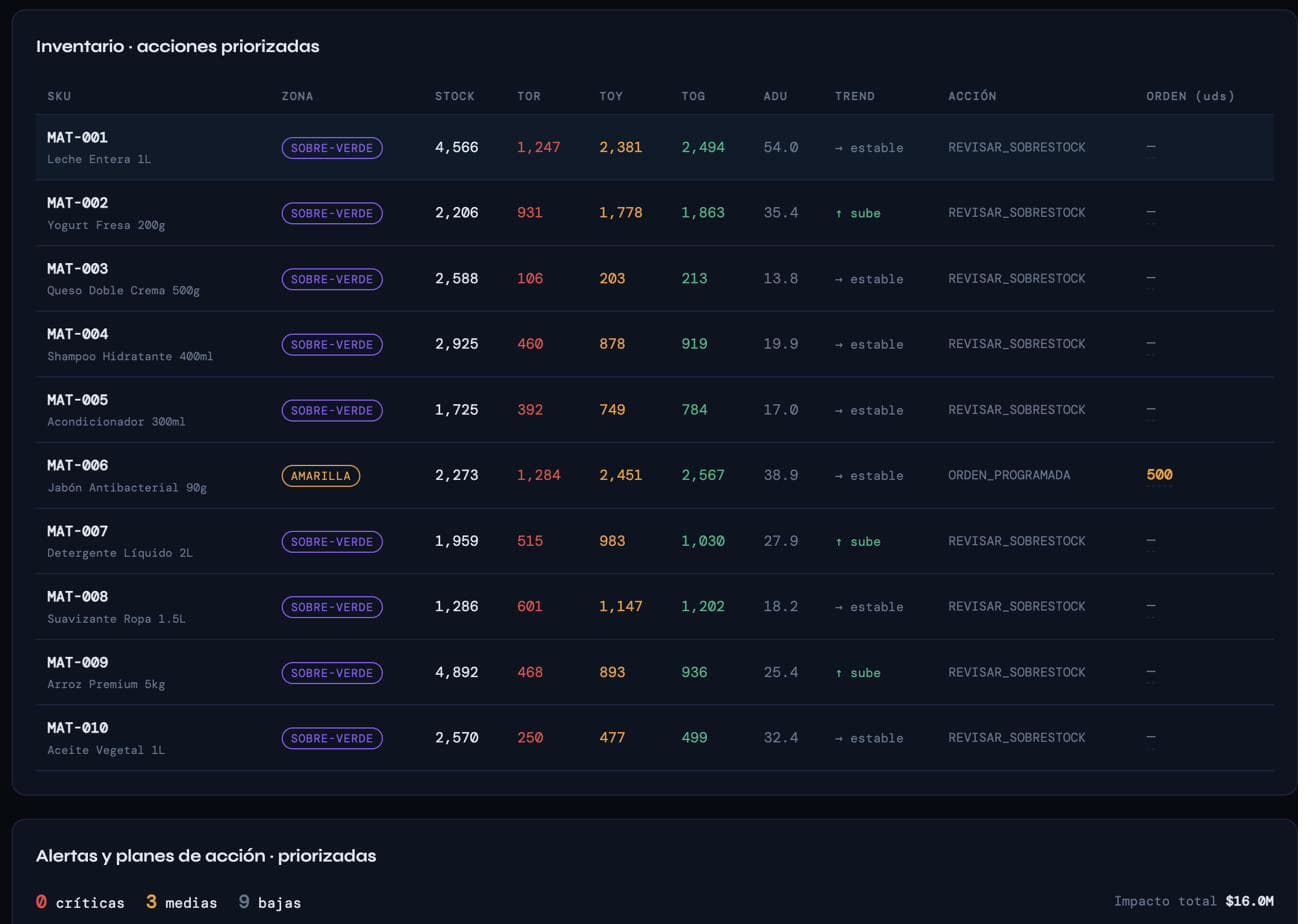Click stock value 2,273
The width and height of the screenshot is (1316, 924).
(x=456, y=475)
